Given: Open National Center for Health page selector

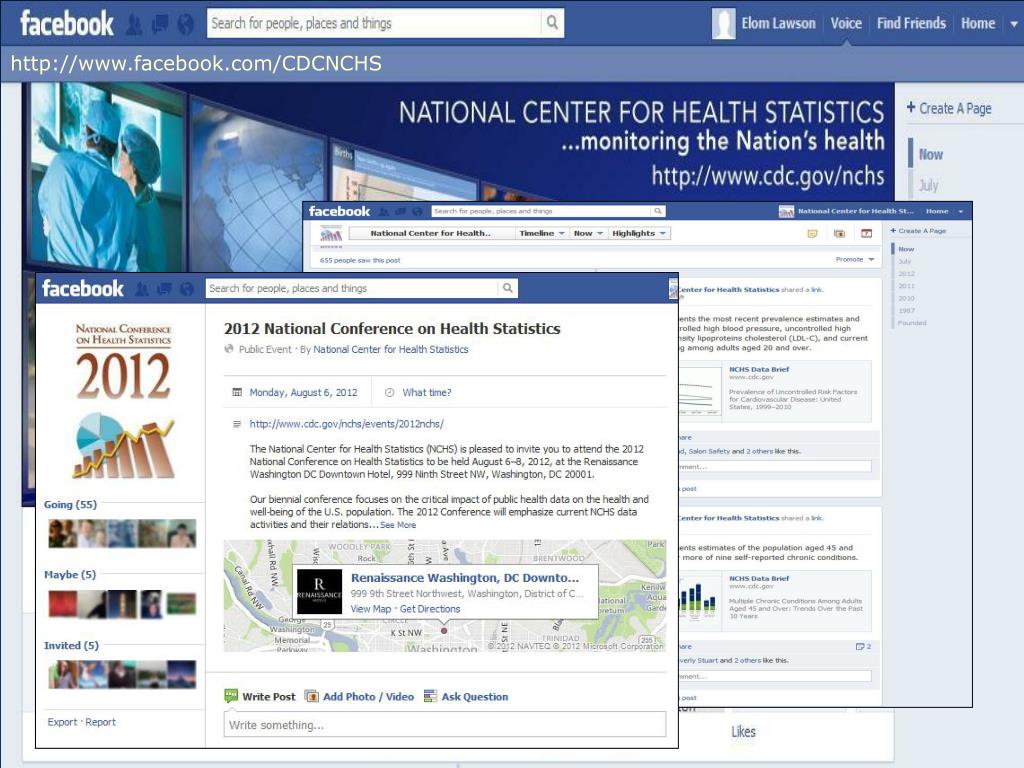Looking at the screenshot, I should point(430,233).
